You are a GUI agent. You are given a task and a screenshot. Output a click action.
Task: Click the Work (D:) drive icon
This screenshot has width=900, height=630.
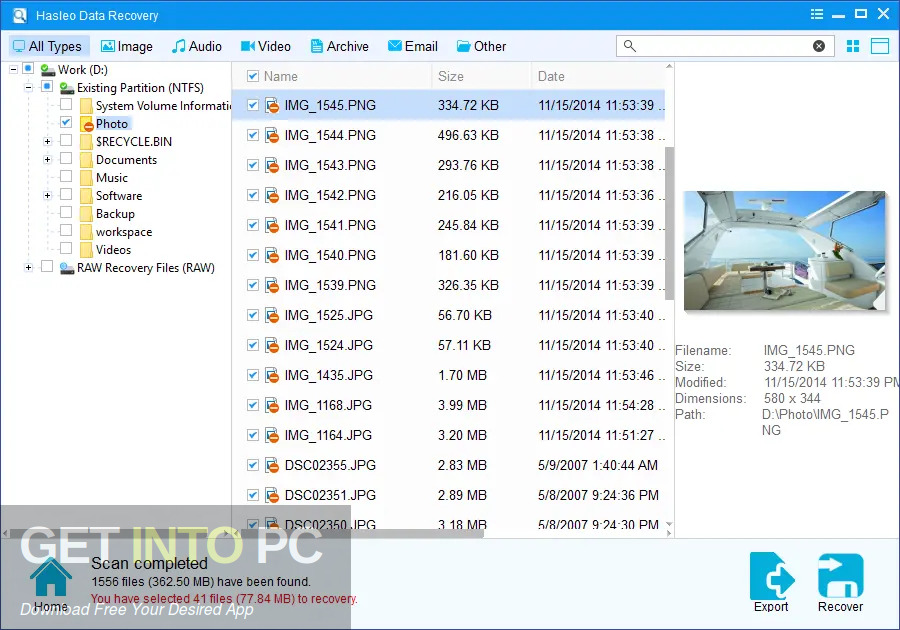click(48, 70)
